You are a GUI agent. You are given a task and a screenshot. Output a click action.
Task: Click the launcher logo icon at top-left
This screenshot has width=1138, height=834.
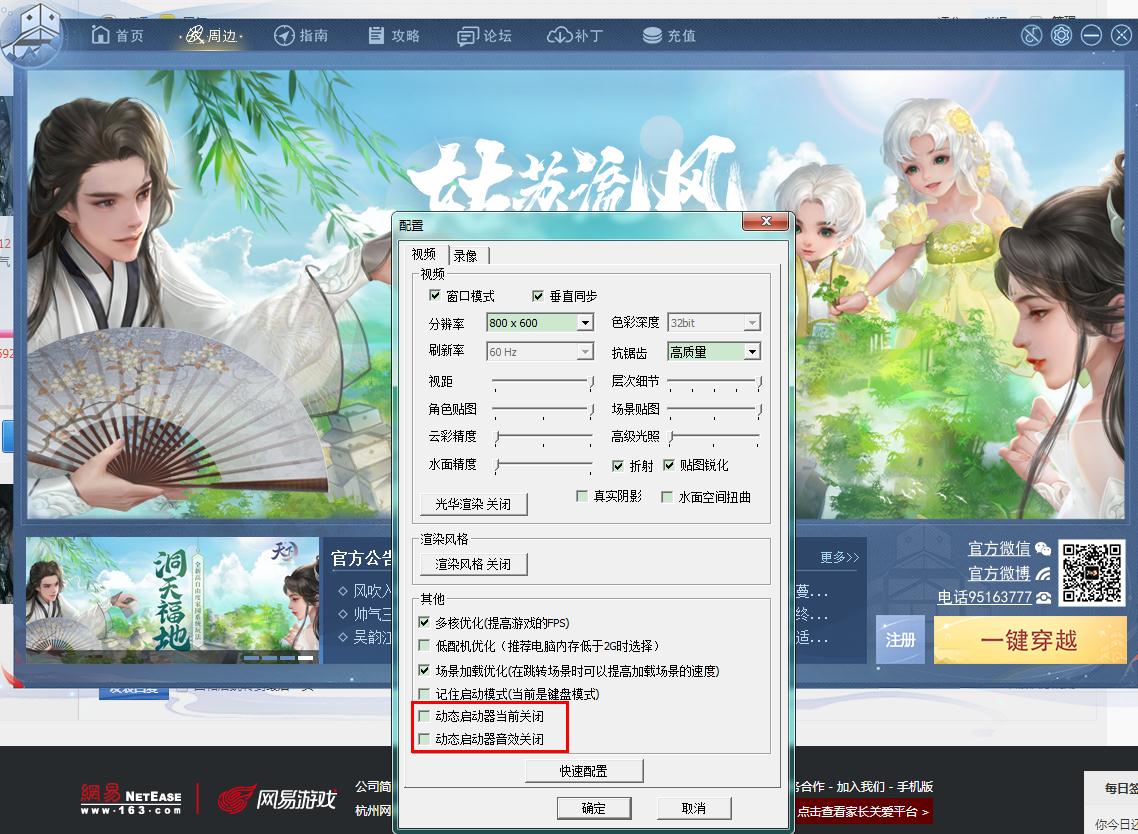pos(33,34)
